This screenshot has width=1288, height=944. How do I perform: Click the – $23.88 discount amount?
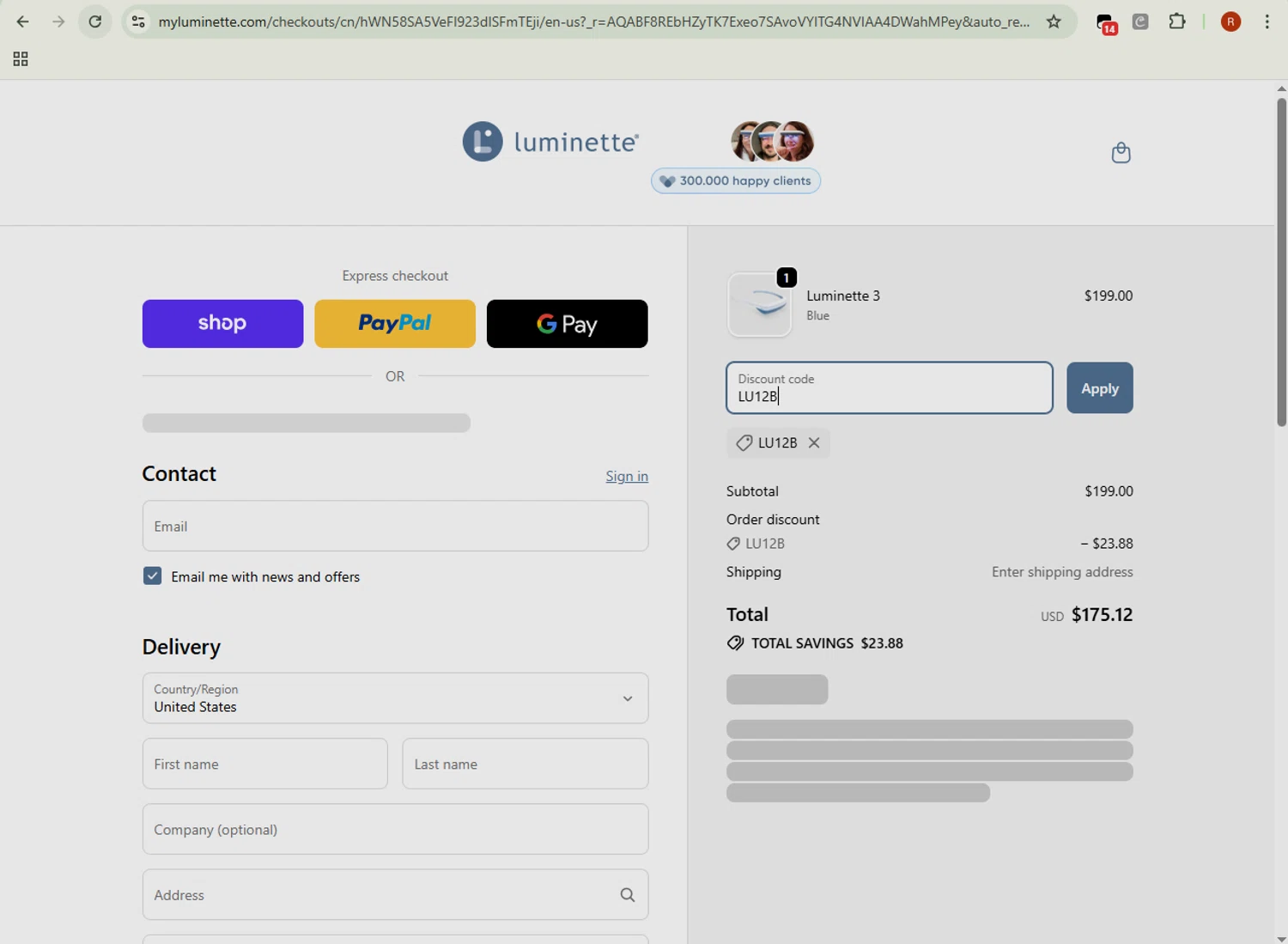tap(1107, 544)
